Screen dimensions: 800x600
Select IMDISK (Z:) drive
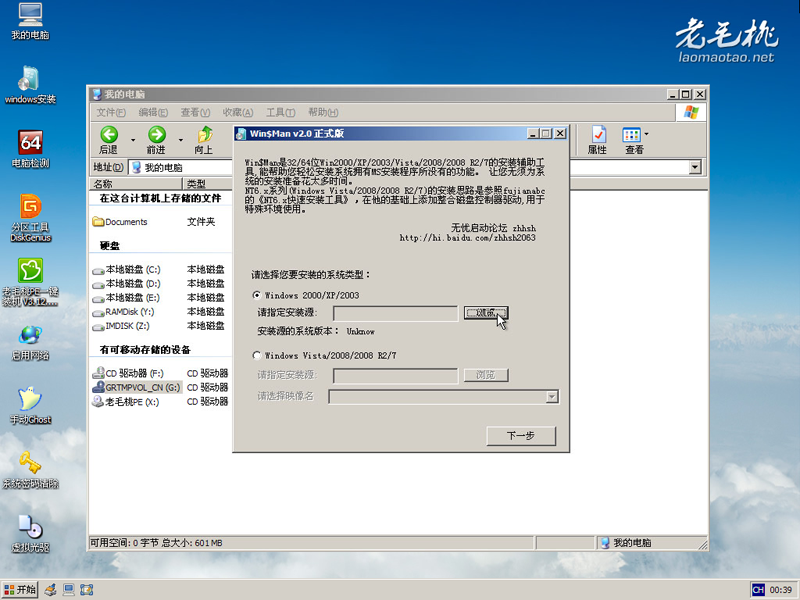[121, 326]
